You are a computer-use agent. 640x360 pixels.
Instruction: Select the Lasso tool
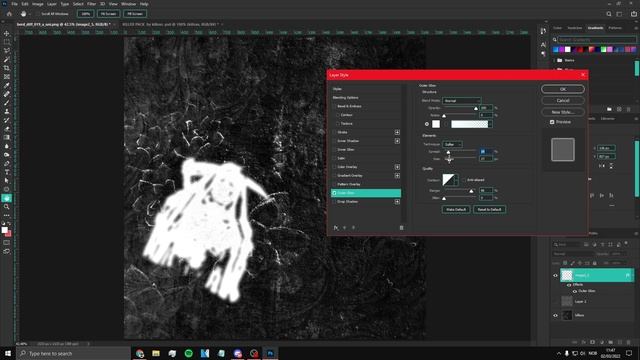coord(7,51)
